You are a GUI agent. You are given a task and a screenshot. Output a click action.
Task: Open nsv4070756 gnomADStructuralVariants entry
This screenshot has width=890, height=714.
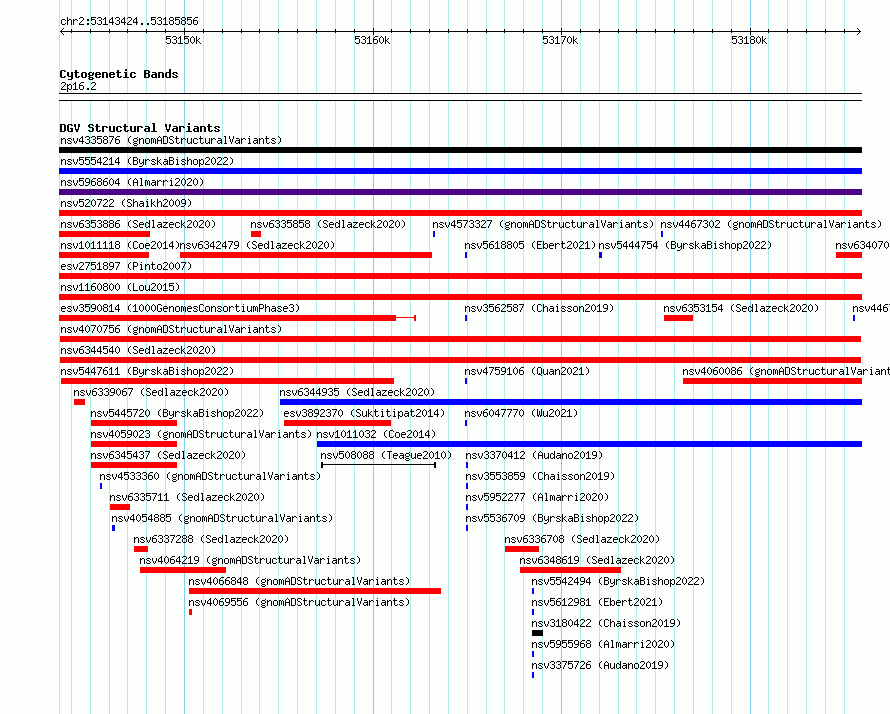[x=171, y=329]
